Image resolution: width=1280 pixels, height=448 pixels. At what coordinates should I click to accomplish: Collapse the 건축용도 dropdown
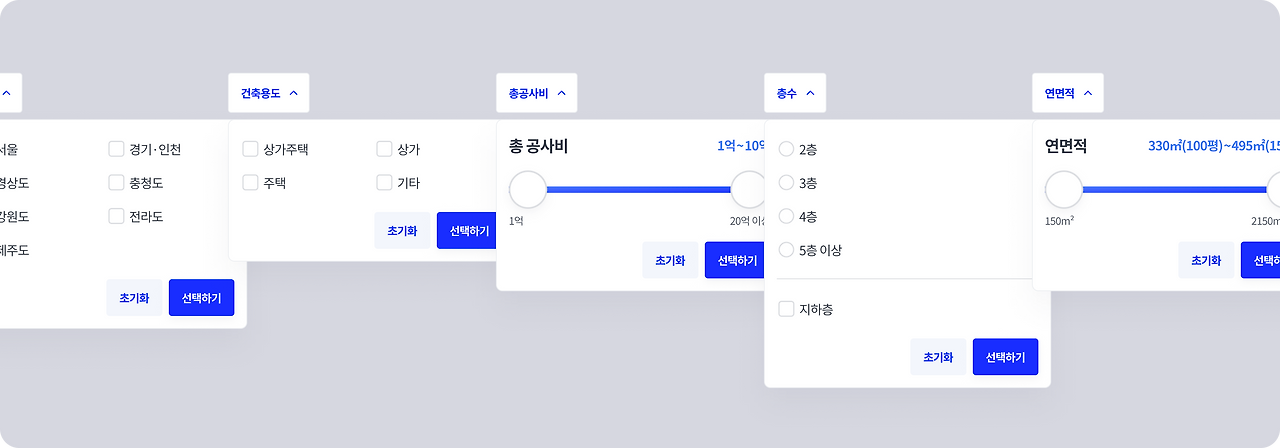pos(268,93)
